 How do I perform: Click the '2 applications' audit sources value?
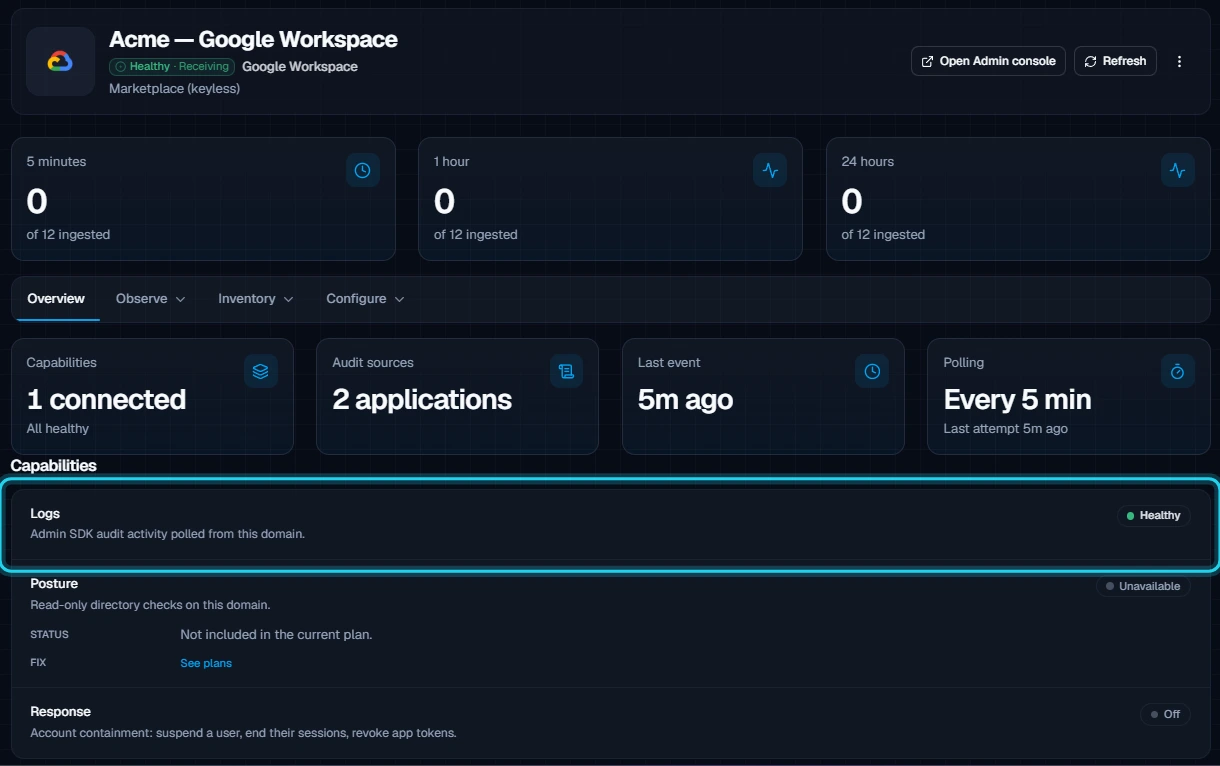click(422, 400)
